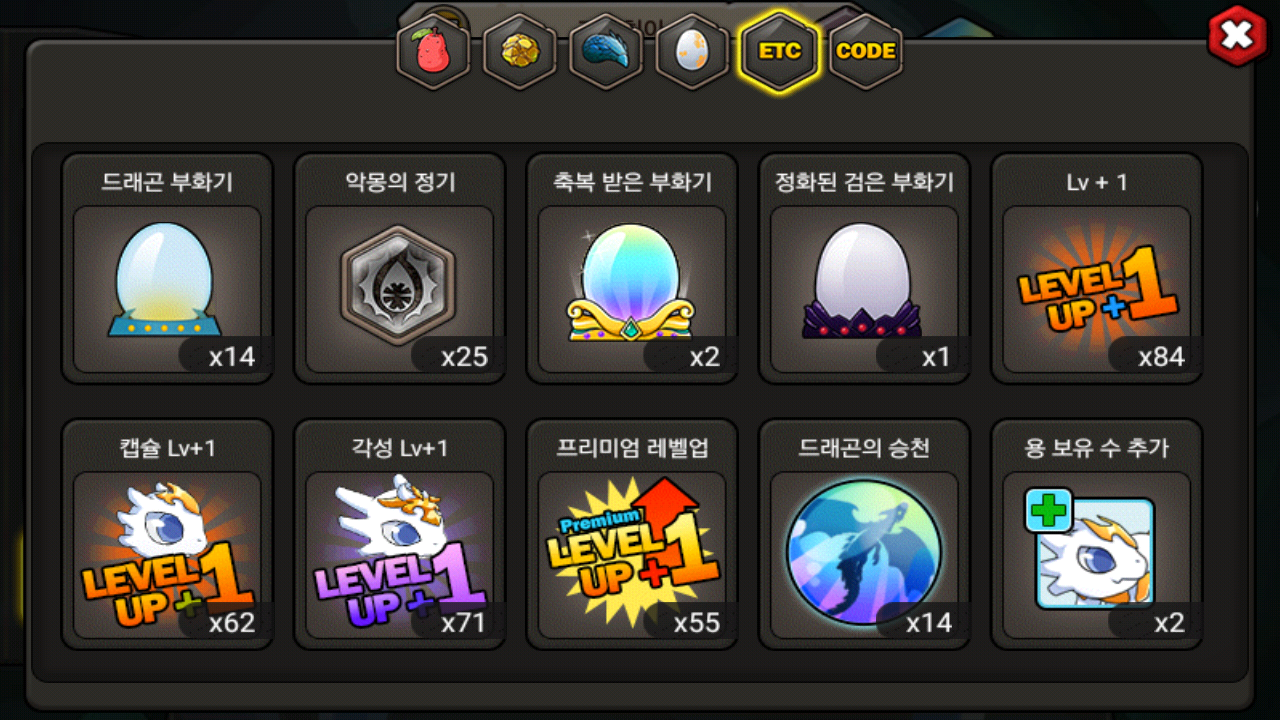Choose the 축복 받은 부화기 rainbow egg
Viewport: 1280px width, 720px height.
pyautogui.click(x=632, y=268)
